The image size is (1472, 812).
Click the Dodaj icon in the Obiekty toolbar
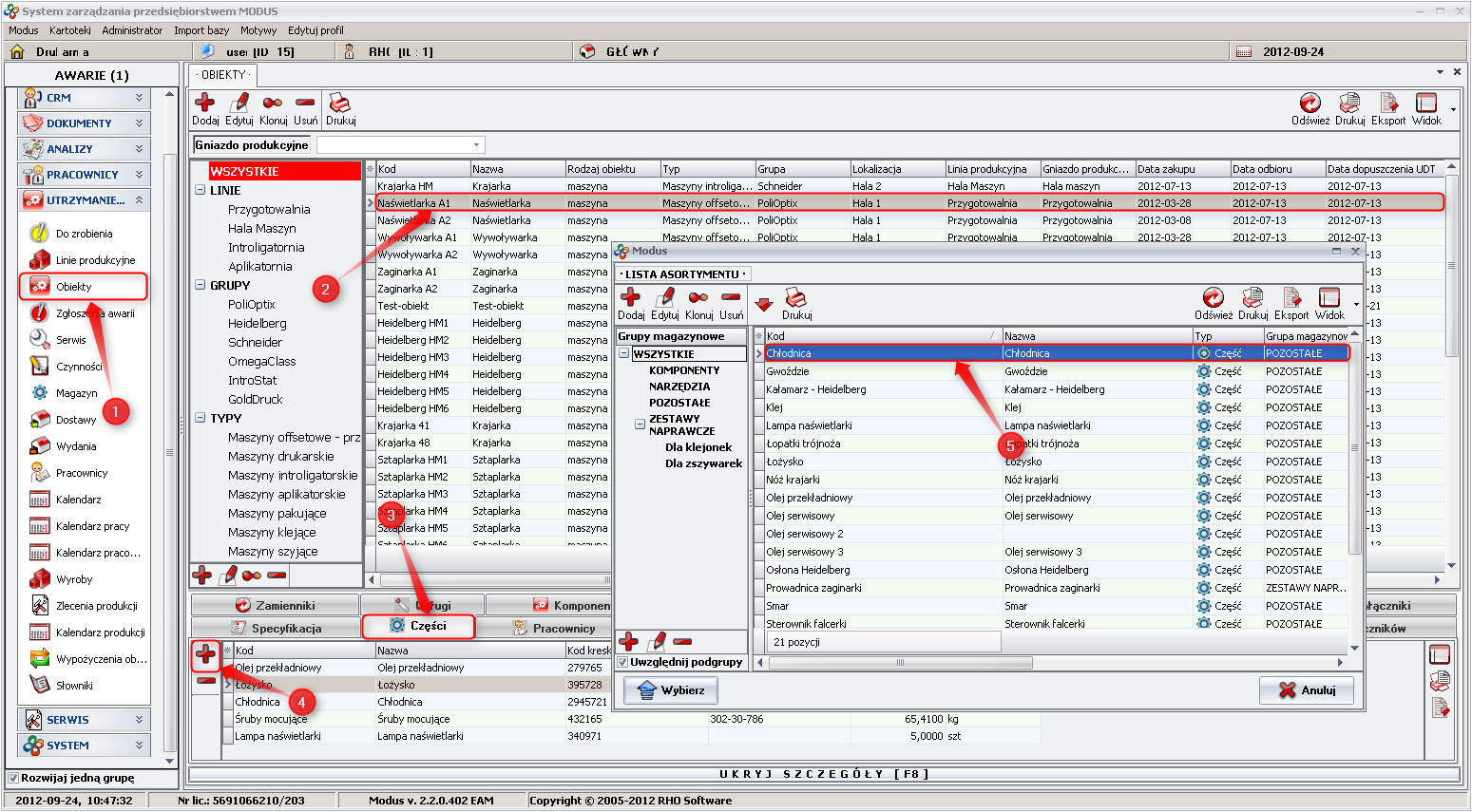(x=204, y=103)
